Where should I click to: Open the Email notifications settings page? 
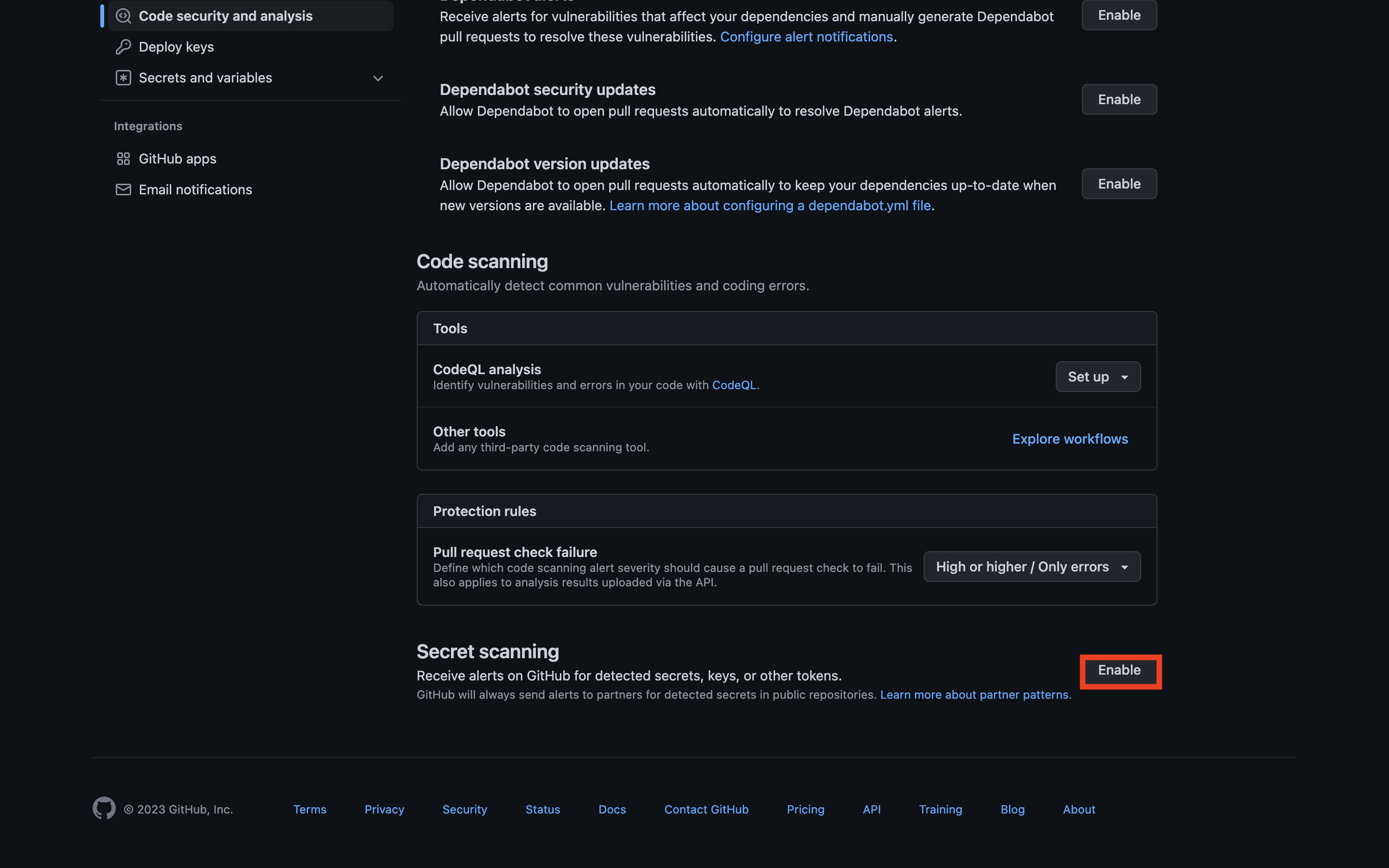(x=195, y=190)
